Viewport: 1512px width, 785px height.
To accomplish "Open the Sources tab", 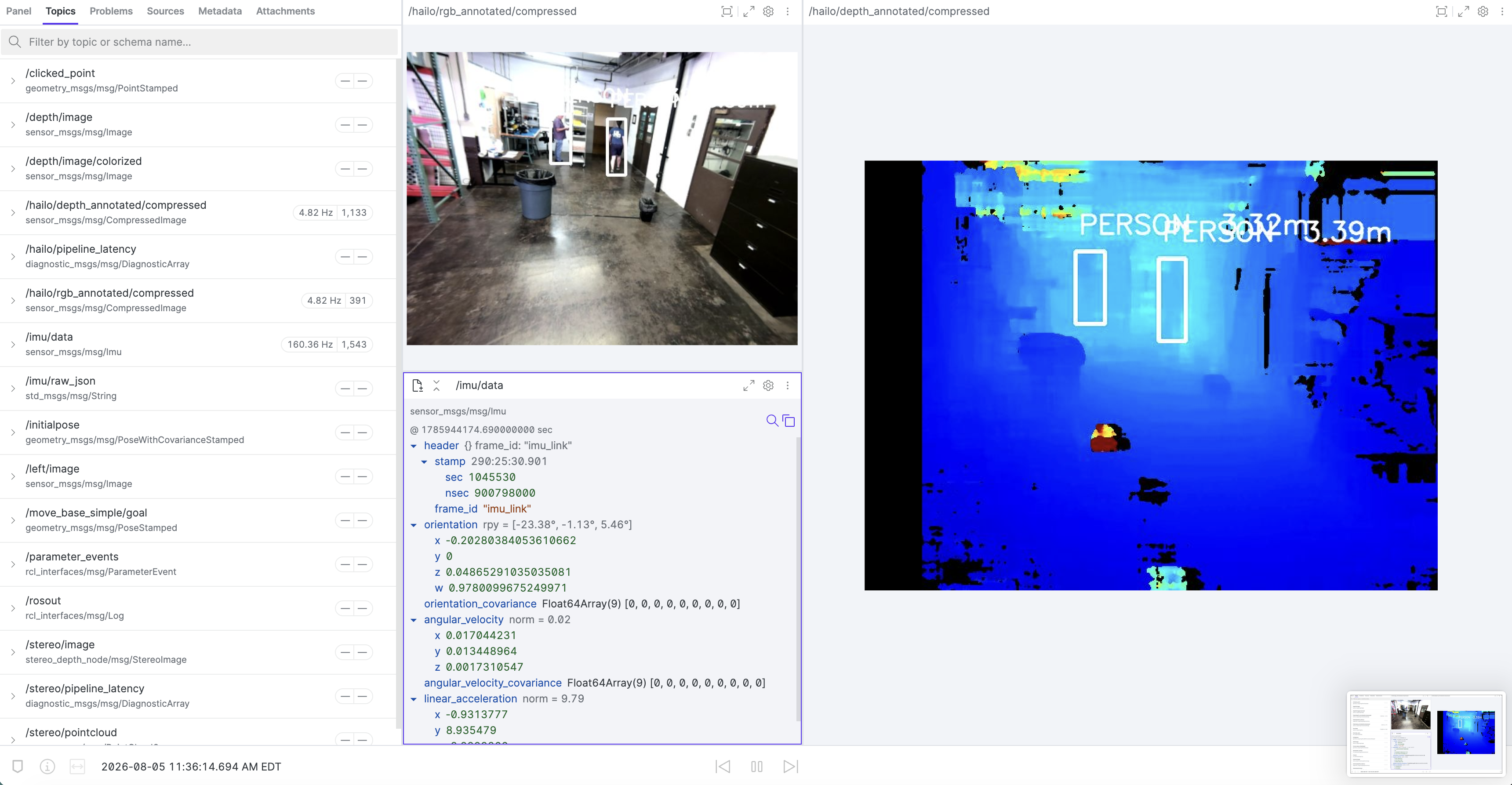I will tap(166, 11).
